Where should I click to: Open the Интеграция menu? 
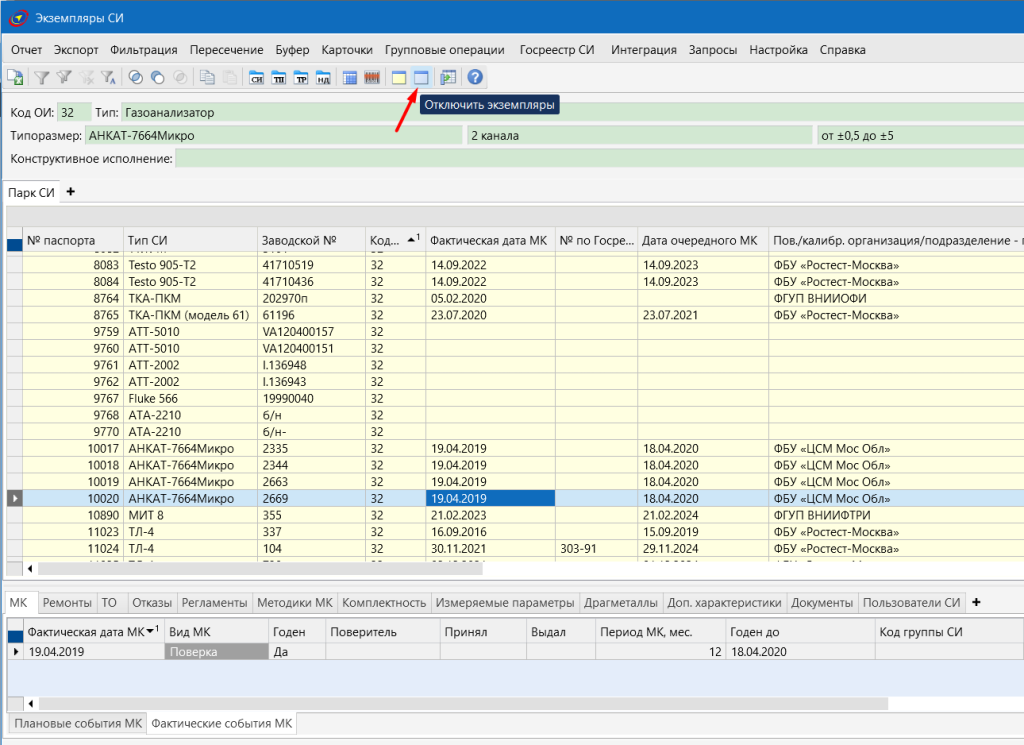[x=644, y=50]
